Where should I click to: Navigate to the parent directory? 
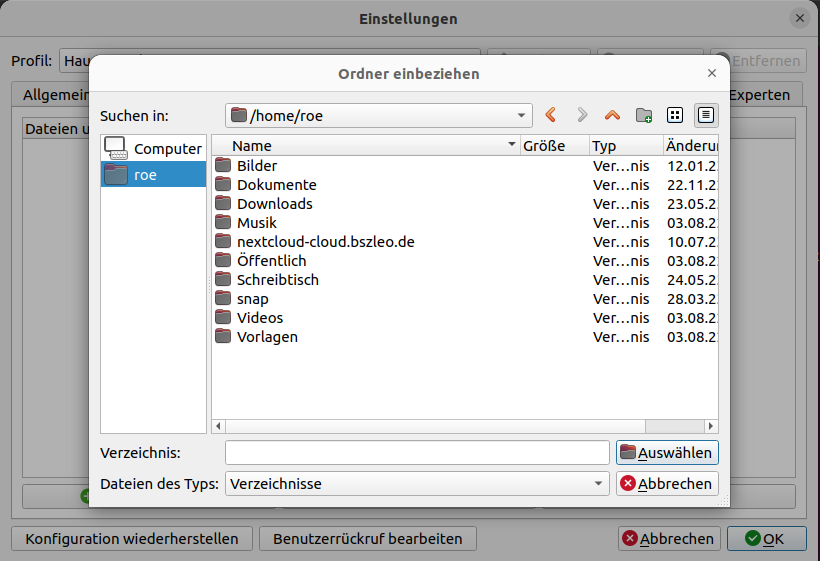click(612, 115)
